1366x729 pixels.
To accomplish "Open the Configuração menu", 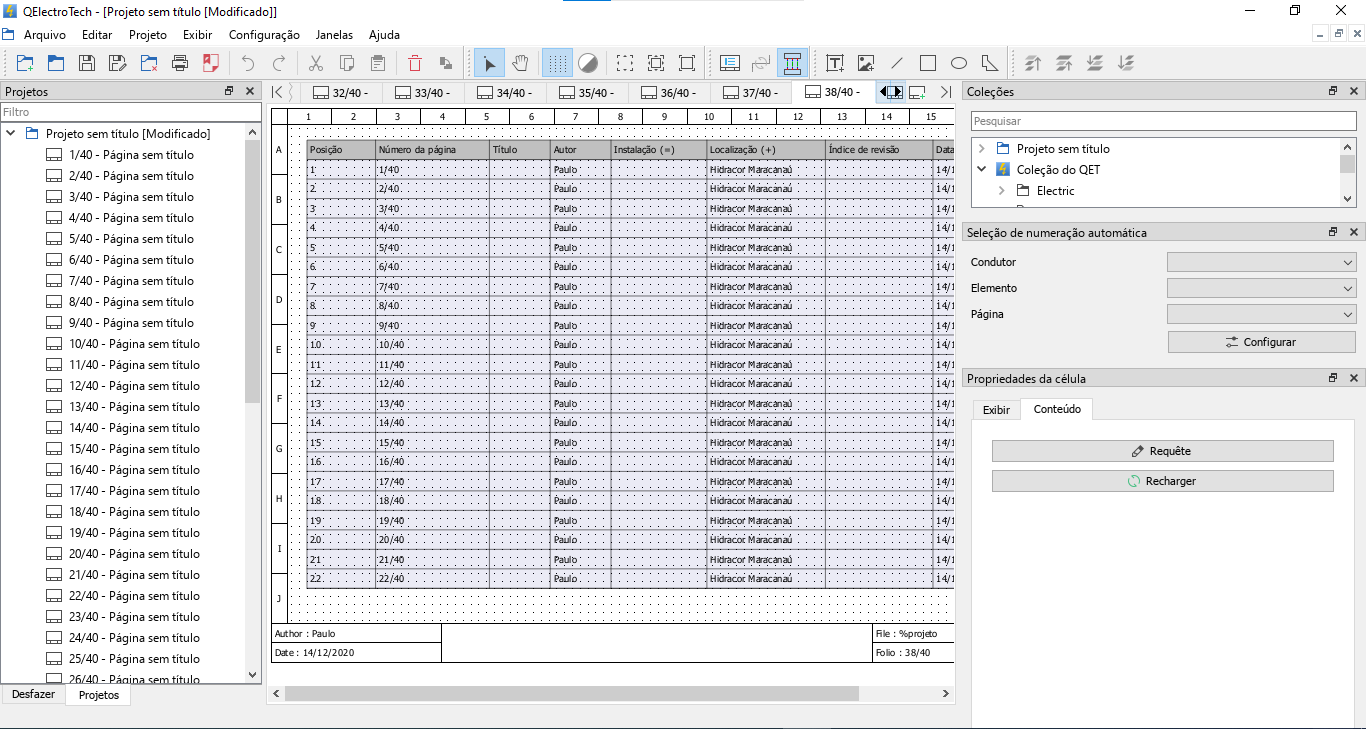I will pyautogui.click(x=264, y=34).
